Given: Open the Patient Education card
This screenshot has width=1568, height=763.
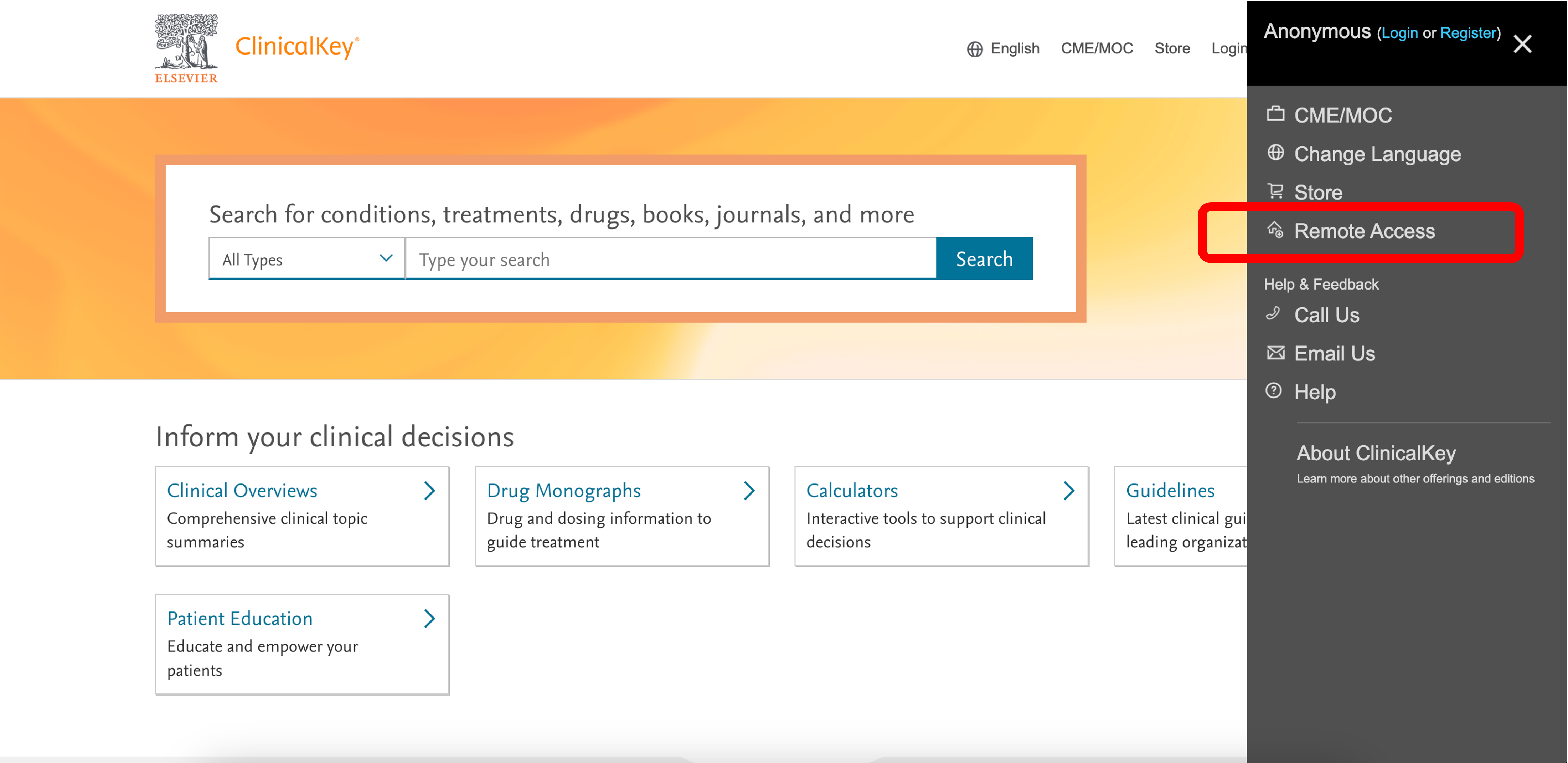Looking at the screenshot, I should point(302,644).
